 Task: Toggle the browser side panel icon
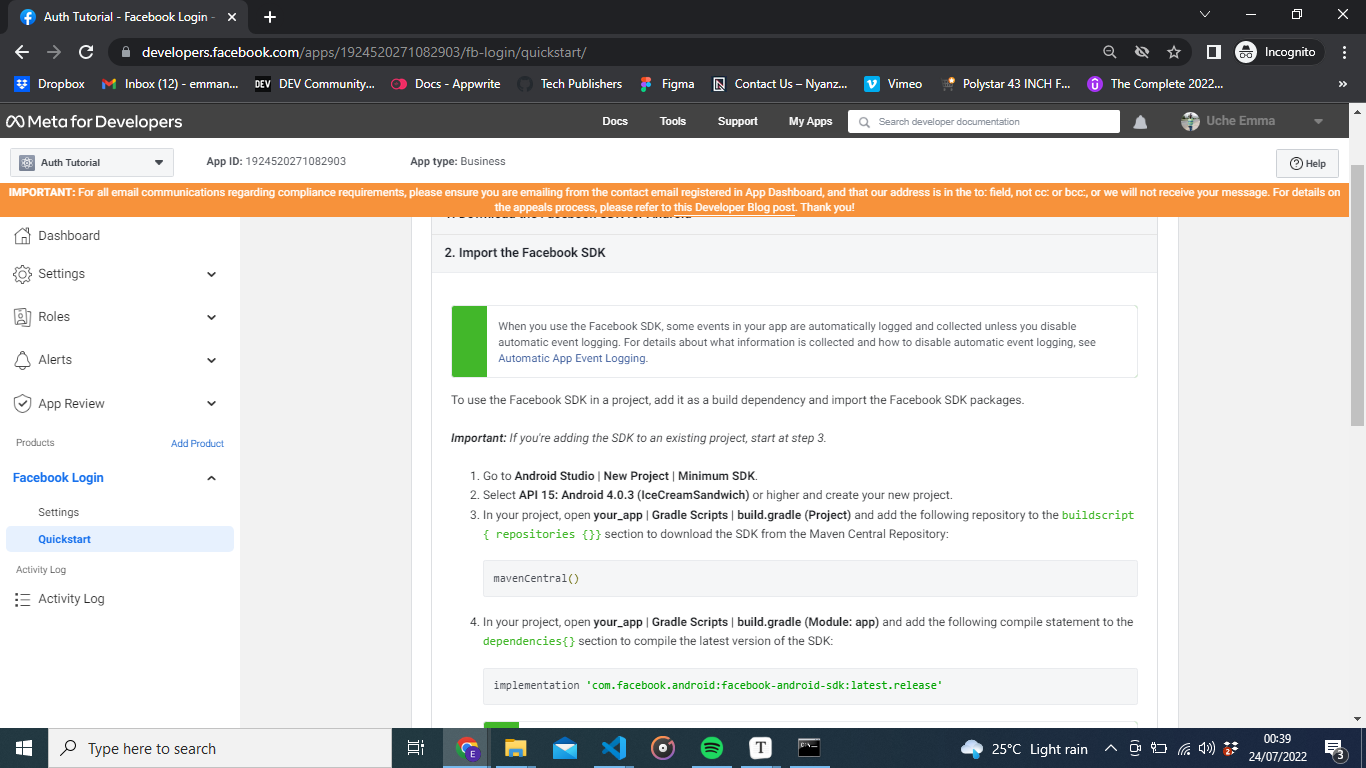pyautogui.click(x=1213, y=52)
